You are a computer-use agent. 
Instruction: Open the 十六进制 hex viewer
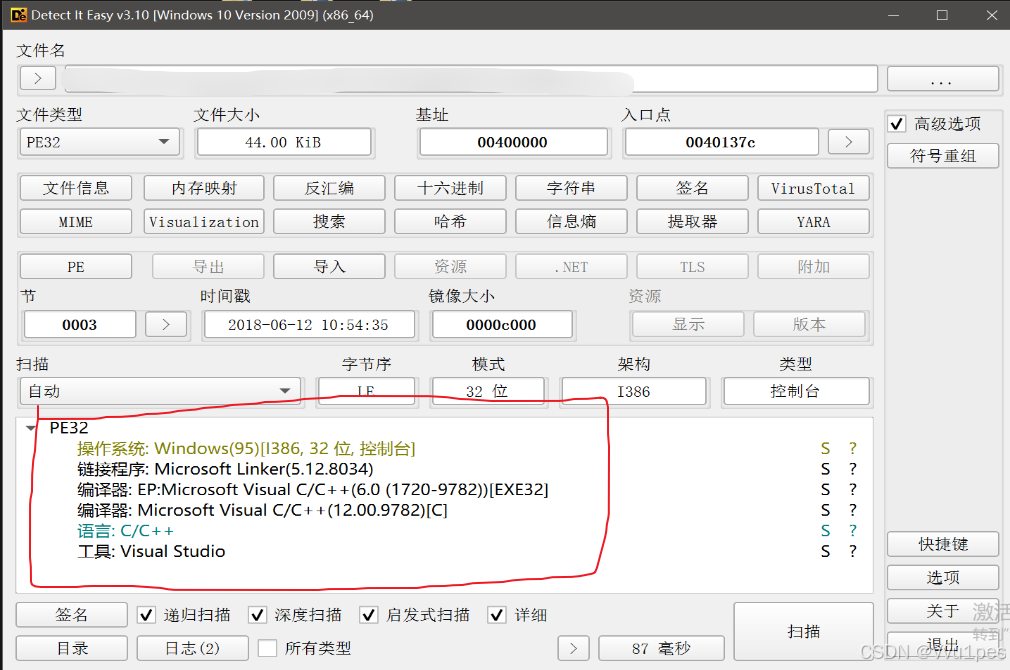click(450, 188)
